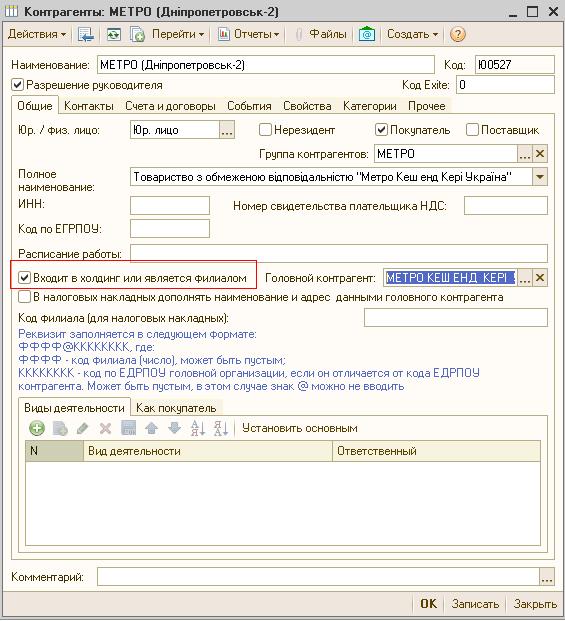Image resolution: width=565 pixels, height=621 pixels.
Task: Click the N column header
Action: 55,451
